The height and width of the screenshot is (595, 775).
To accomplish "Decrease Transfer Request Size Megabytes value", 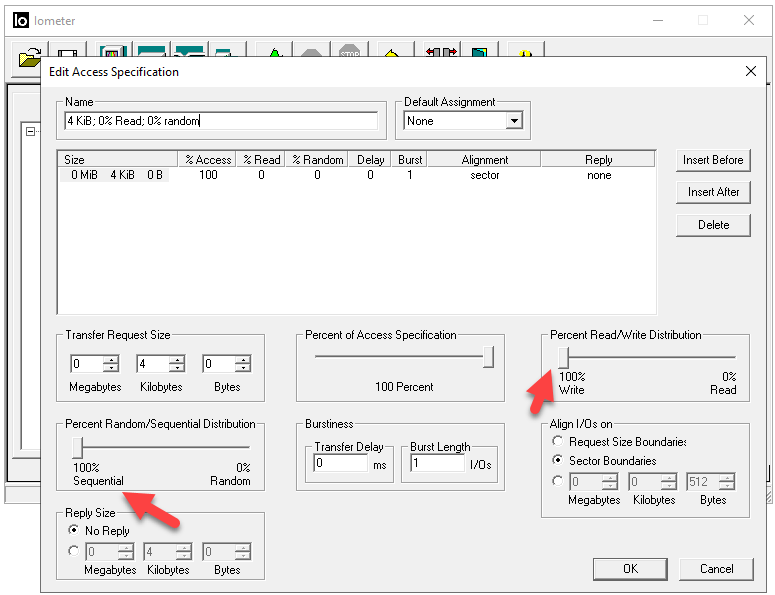I will coord(111,368).
